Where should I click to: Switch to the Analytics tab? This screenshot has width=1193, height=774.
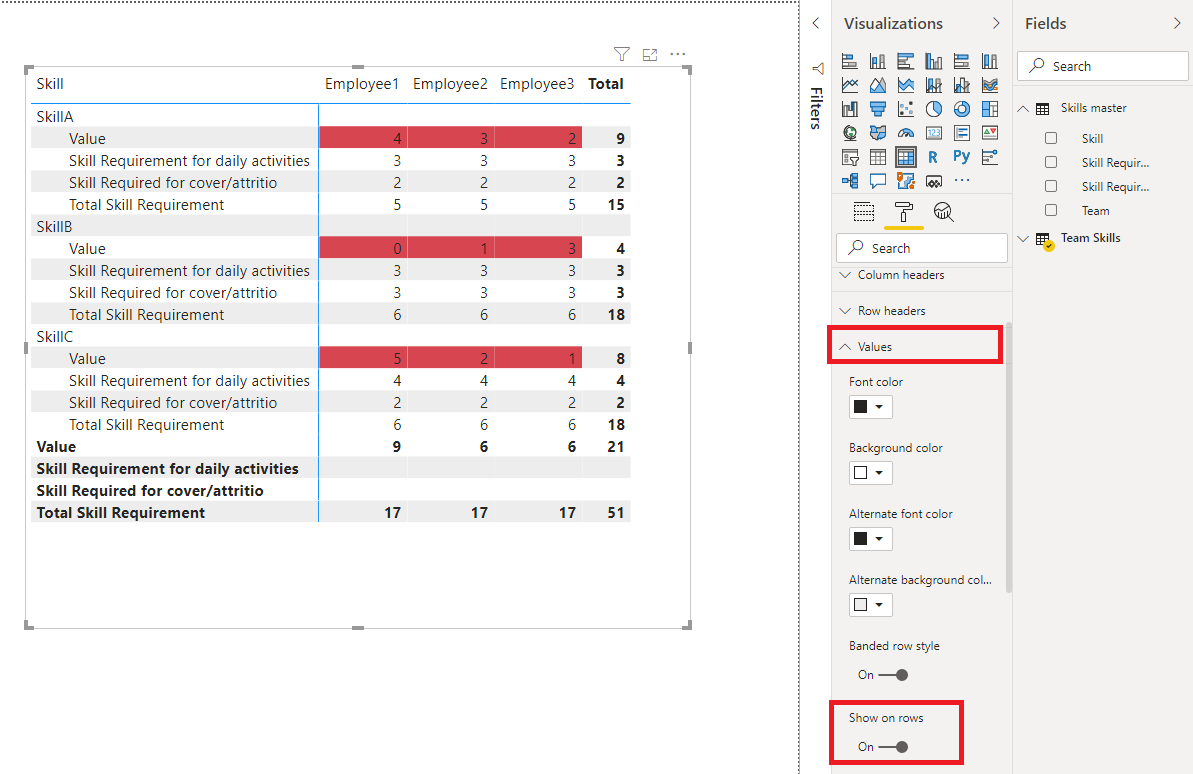(943, 212)
